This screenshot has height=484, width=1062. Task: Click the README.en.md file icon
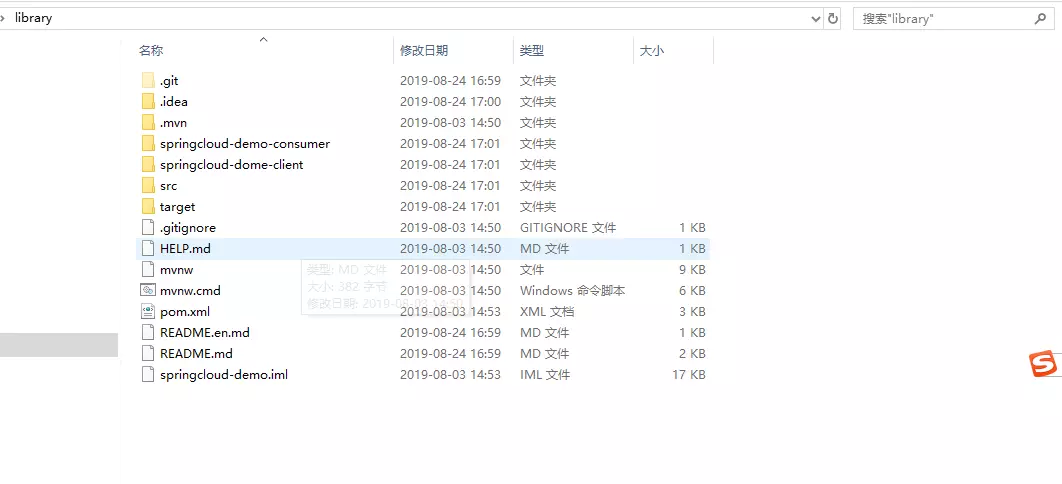[x=148, y=332]
